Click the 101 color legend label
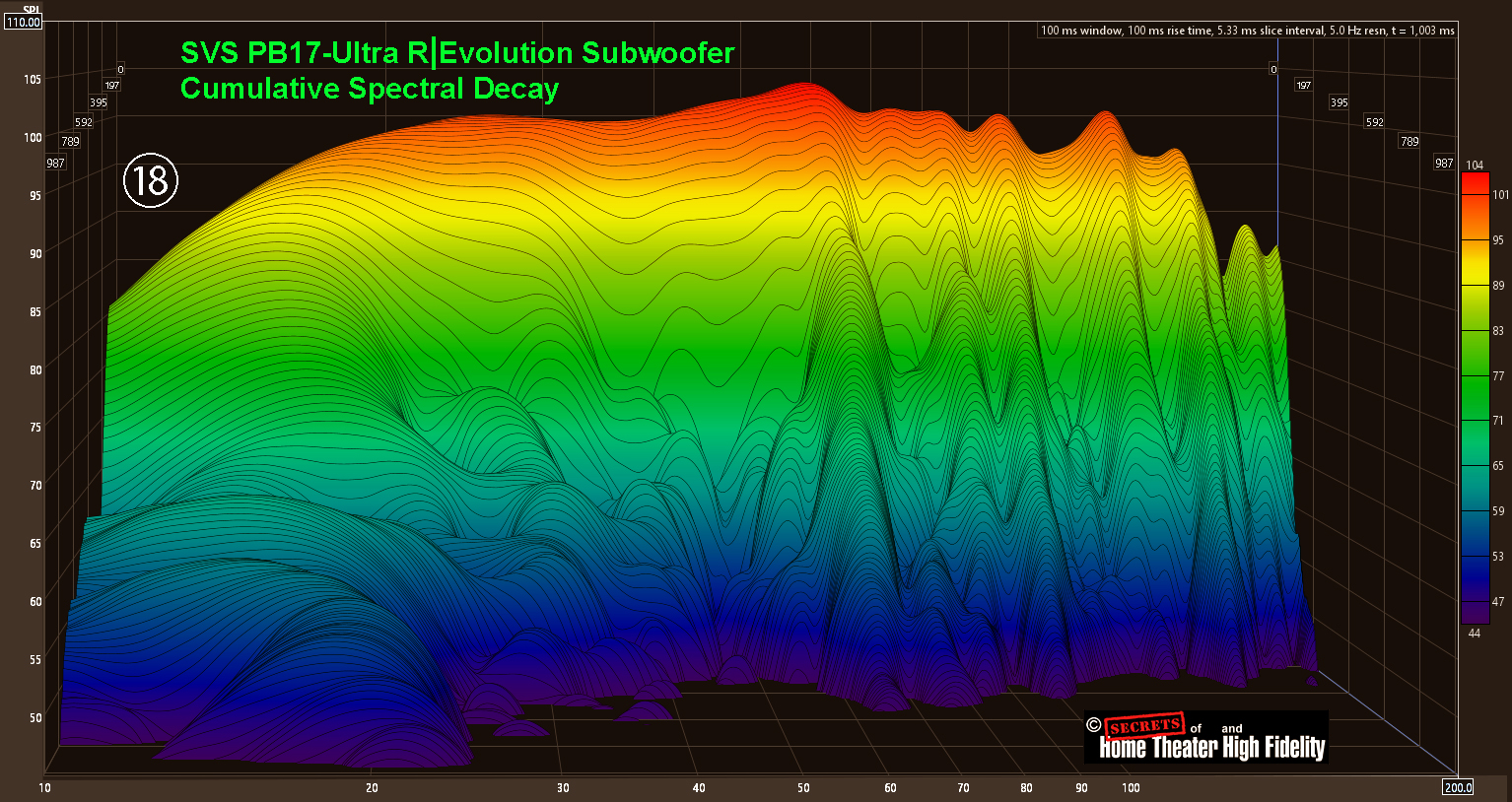This screenshot has height=802, width=1512. 1500,194
